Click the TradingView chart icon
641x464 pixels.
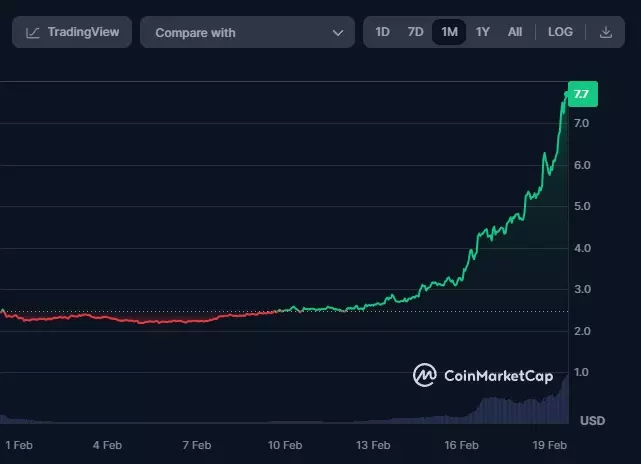pyautogui.click(x=33, y=32)
